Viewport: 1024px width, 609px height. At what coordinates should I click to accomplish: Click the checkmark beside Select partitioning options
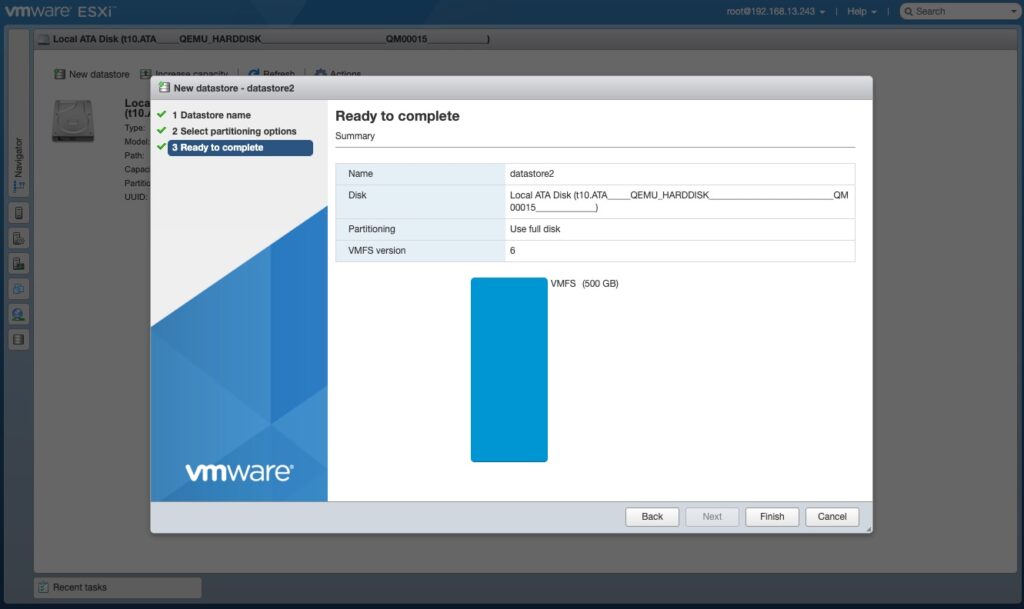(161, 131)
